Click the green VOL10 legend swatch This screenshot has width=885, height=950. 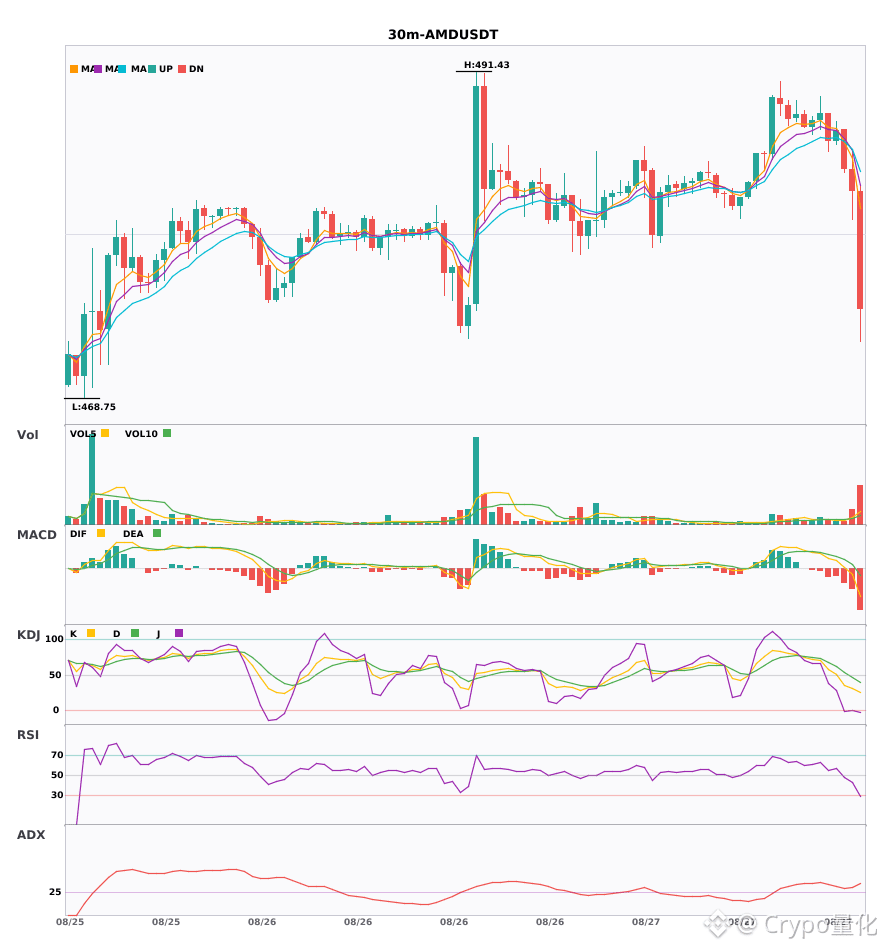coord(167,433)
